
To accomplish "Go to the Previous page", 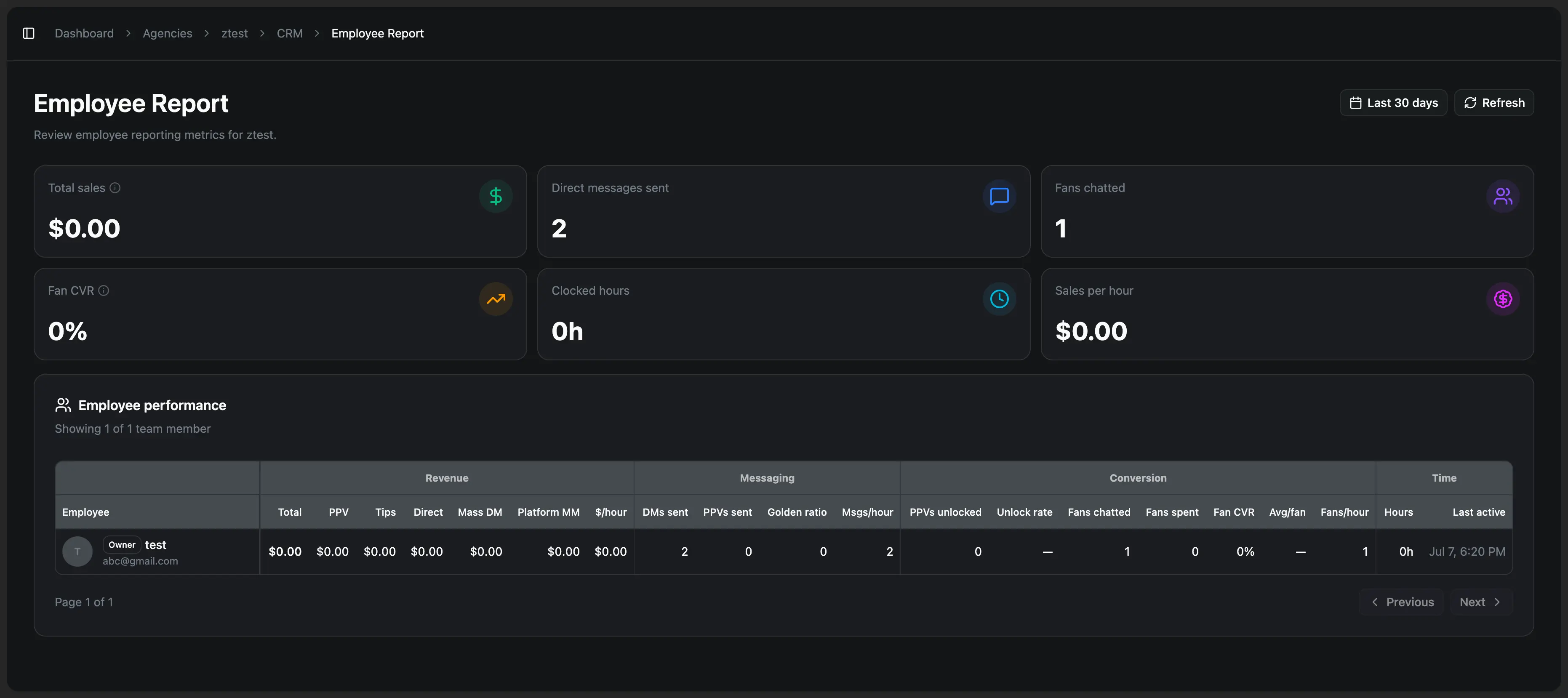I will click(x=1401, y=602).
